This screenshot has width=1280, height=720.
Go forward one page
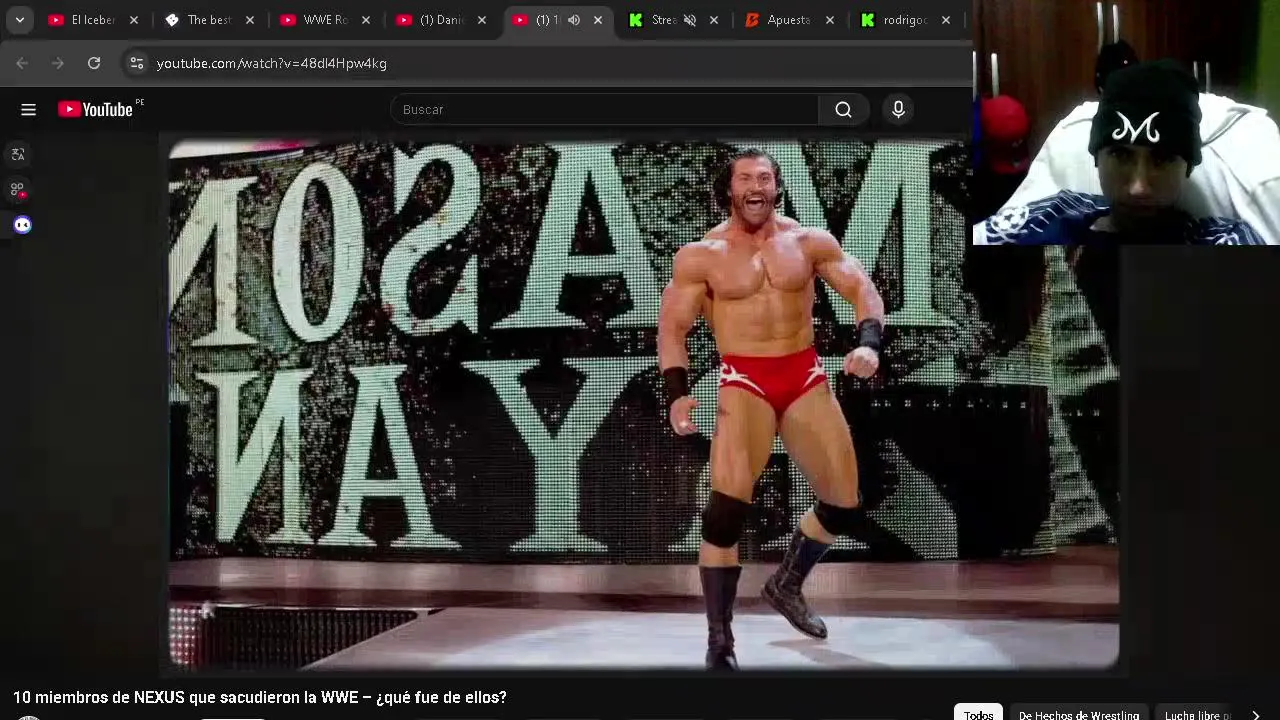[58, 63]
